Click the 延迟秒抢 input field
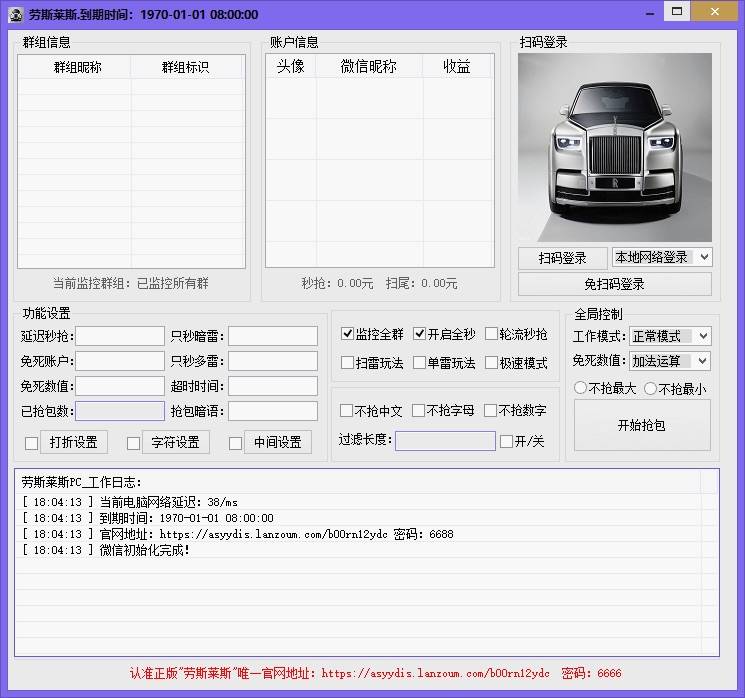This screenshot has width=745, height=698. pos(120,336)
